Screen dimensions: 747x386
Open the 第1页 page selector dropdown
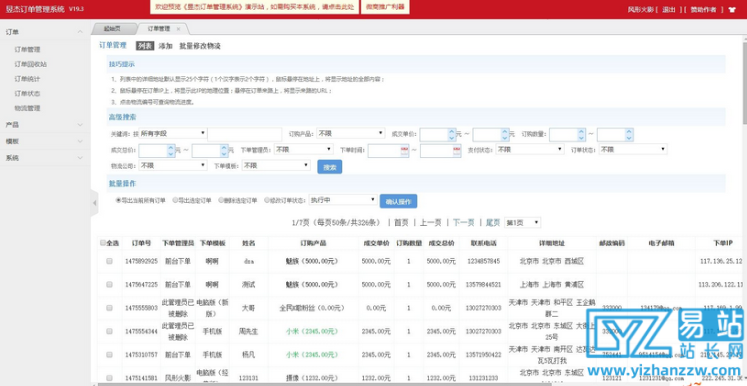pyautogui.click(x=523, y=223)
